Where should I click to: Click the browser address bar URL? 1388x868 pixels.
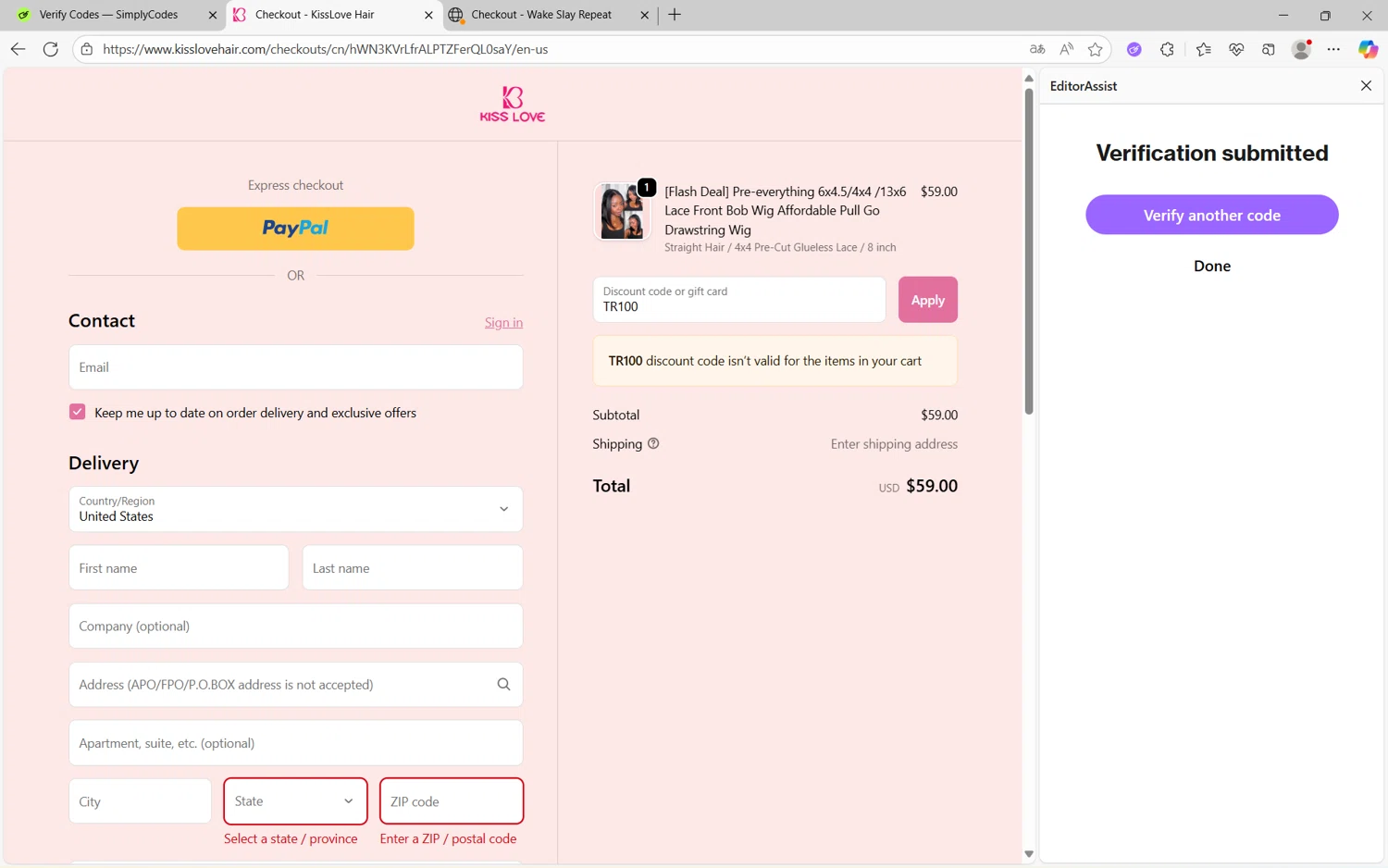pyautogui.click(x=325, y=49)
